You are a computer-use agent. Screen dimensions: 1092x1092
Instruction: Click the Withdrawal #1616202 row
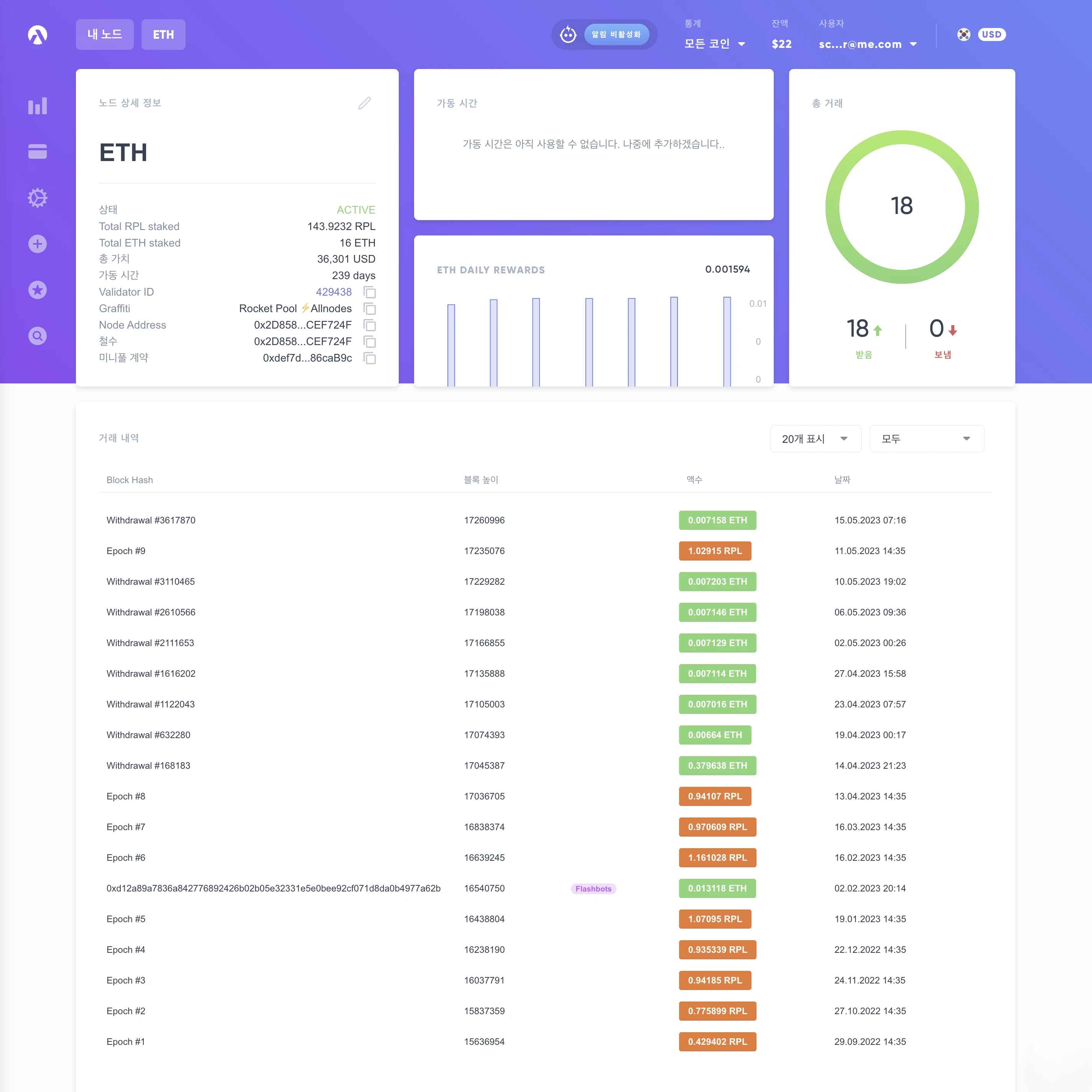point(546,674)
